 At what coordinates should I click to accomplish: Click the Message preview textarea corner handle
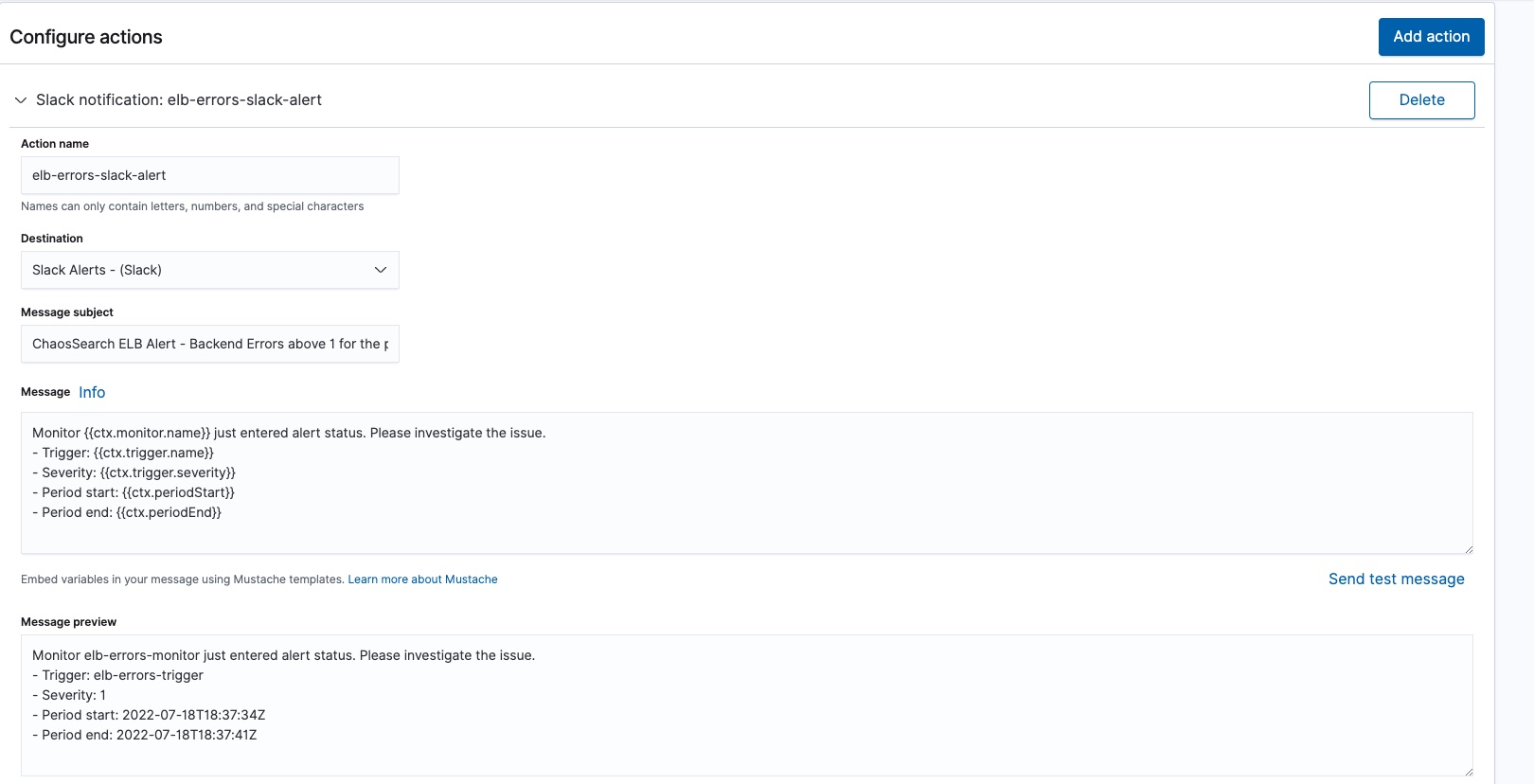1468,771
